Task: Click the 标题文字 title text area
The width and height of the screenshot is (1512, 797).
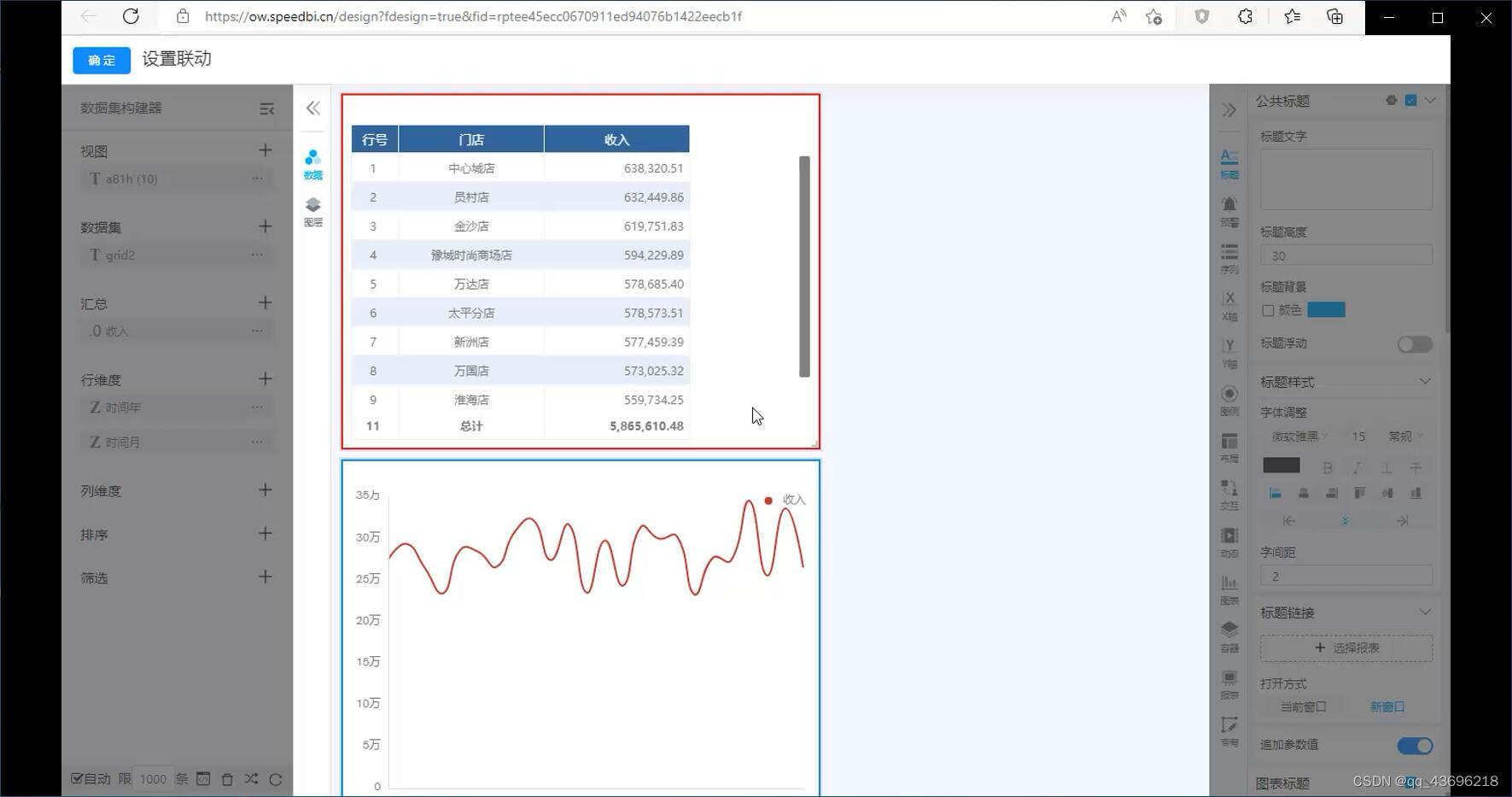Action: 1346,179
